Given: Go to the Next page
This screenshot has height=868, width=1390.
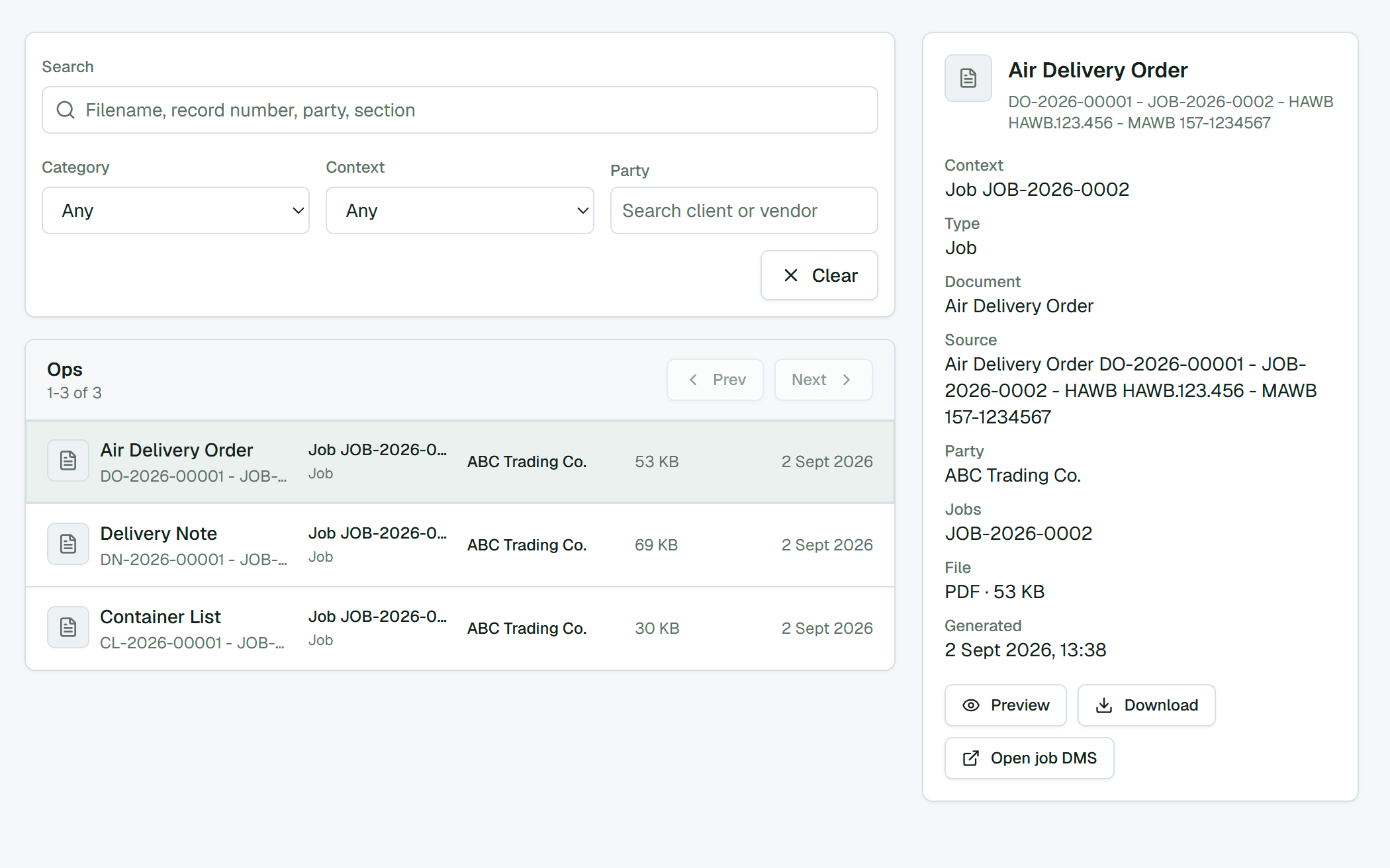Looking at the screenshot, I should click(x=823, y=380).
